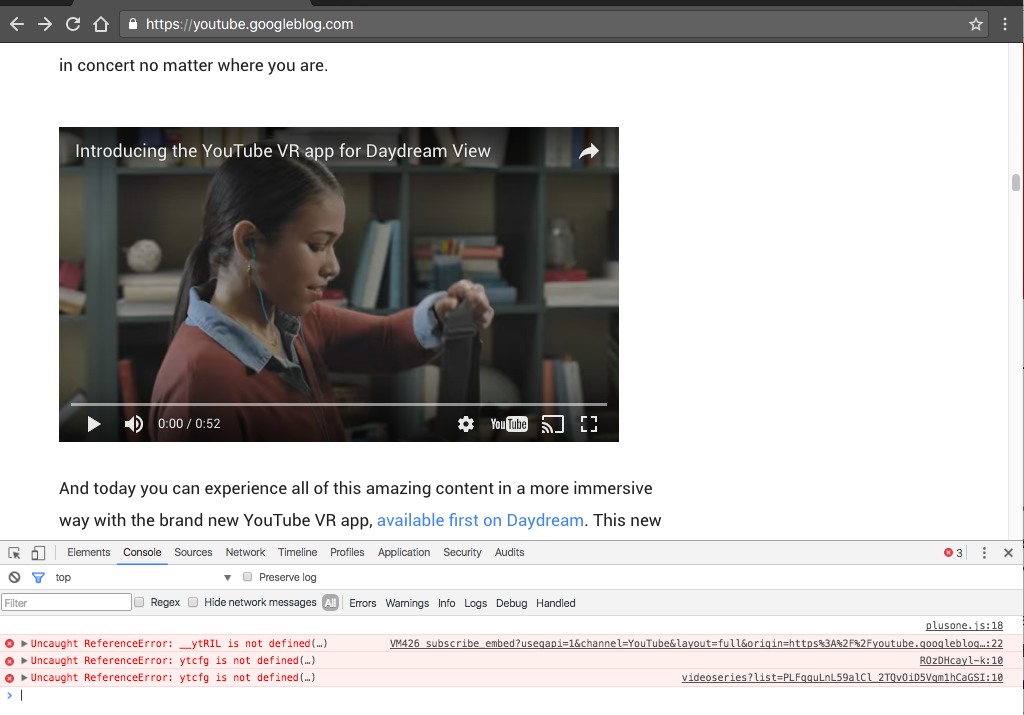Click the video progress bar
The image size is (1024, 715).
(x=338, y=404)
